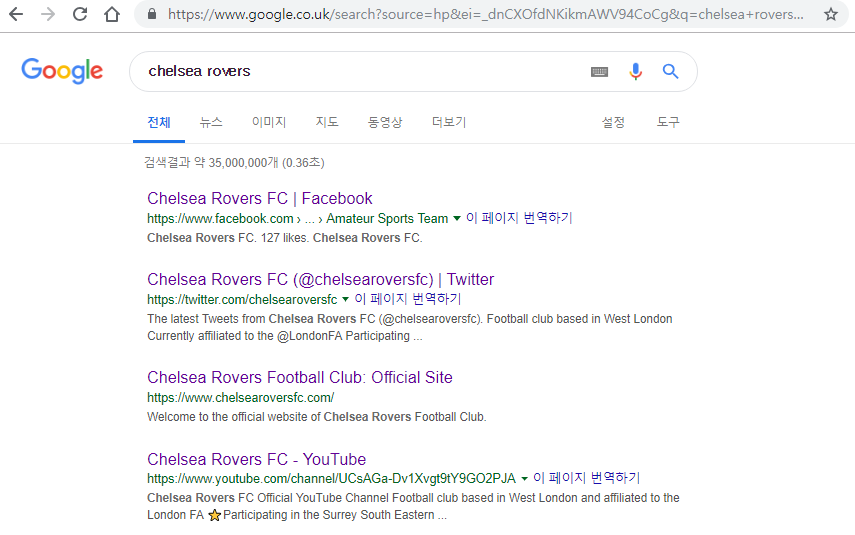Viewport: 855px width, 535px height.
Task: Open the browser home page icon
Action: pyautogui.click(x=112, y=14)
